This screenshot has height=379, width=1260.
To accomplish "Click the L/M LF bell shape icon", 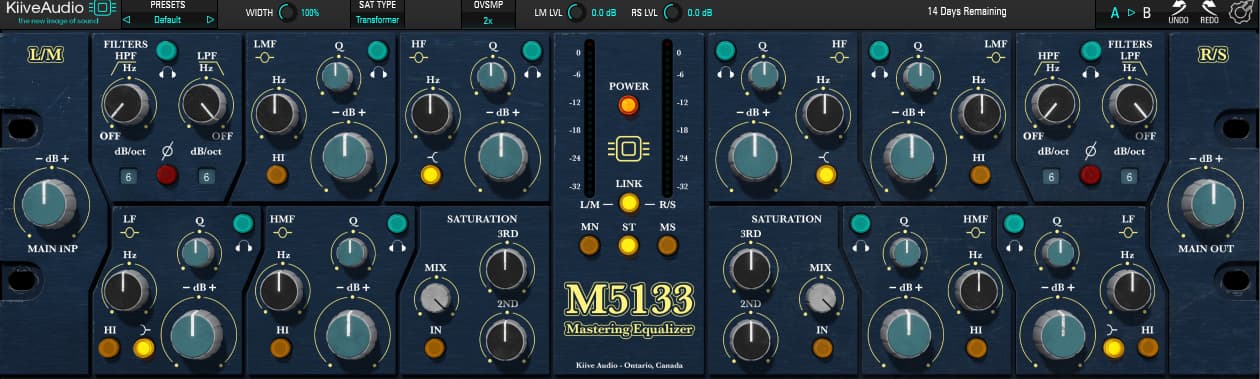I will point(130,231).
